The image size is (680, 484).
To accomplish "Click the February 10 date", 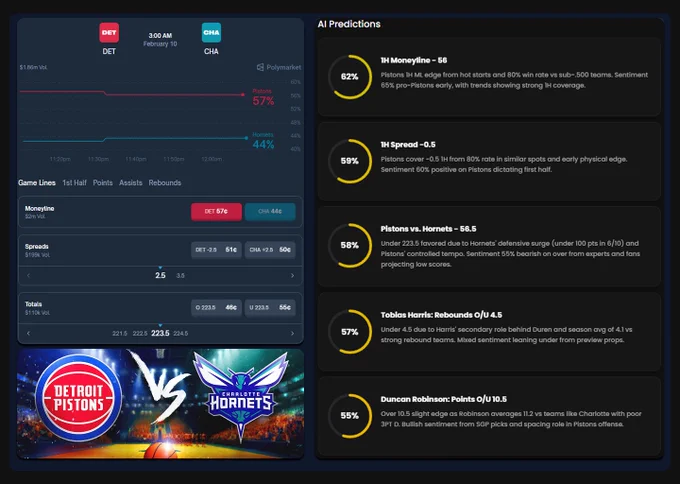I will (160, 44).
